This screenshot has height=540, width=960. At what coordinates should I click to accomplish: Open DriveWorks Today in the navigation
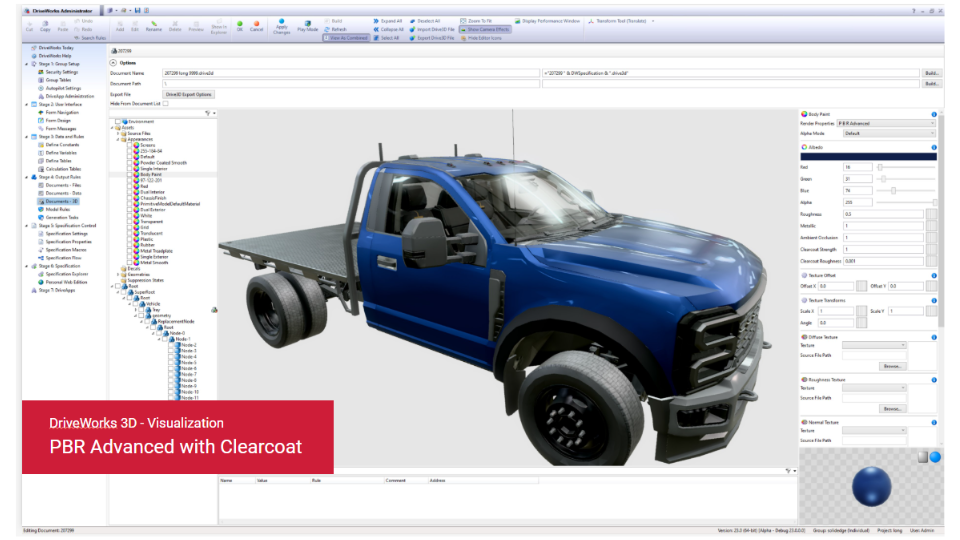(x=53, y=47)
